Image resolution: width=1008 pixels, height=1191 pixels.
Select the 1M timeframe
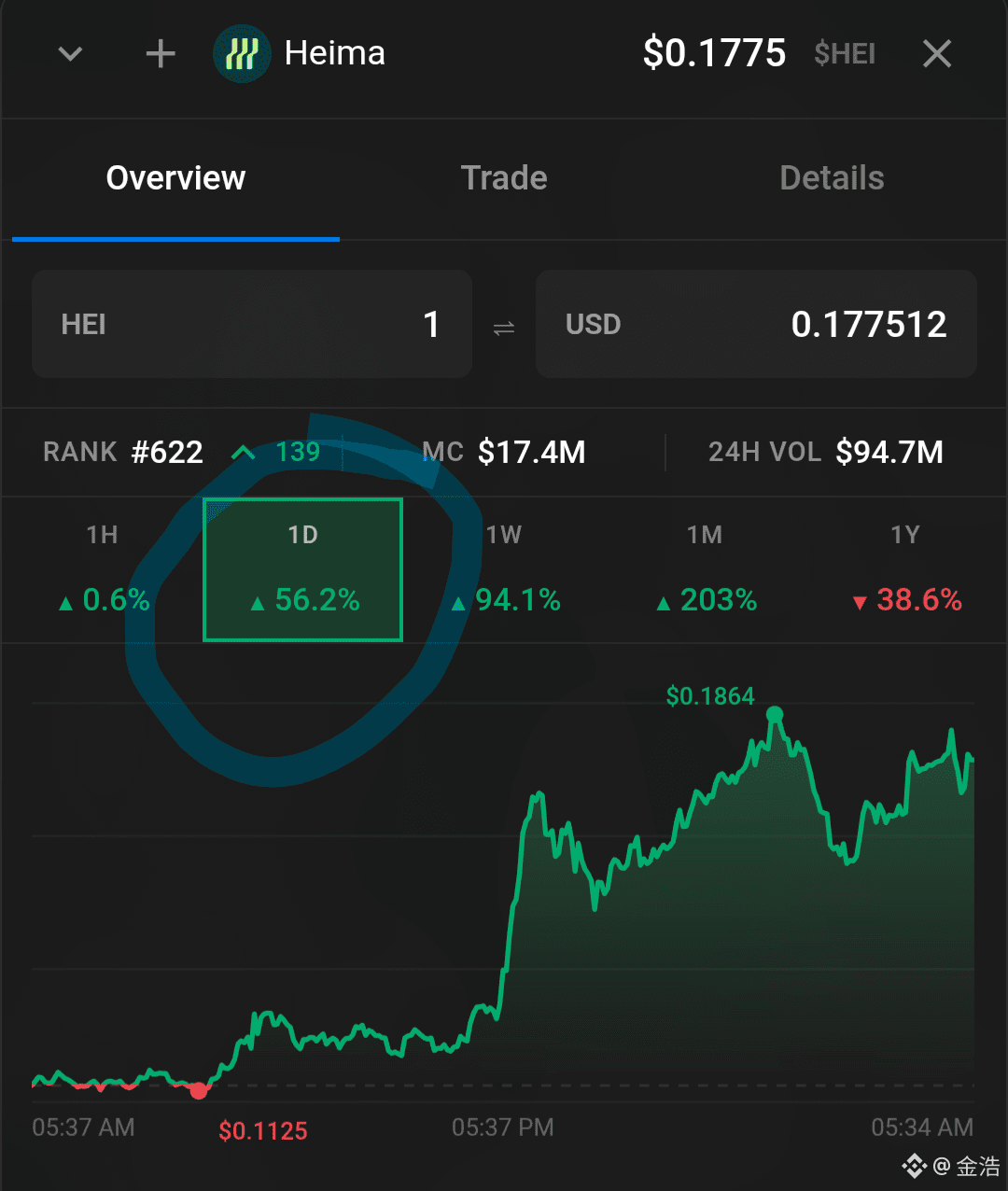705,569
